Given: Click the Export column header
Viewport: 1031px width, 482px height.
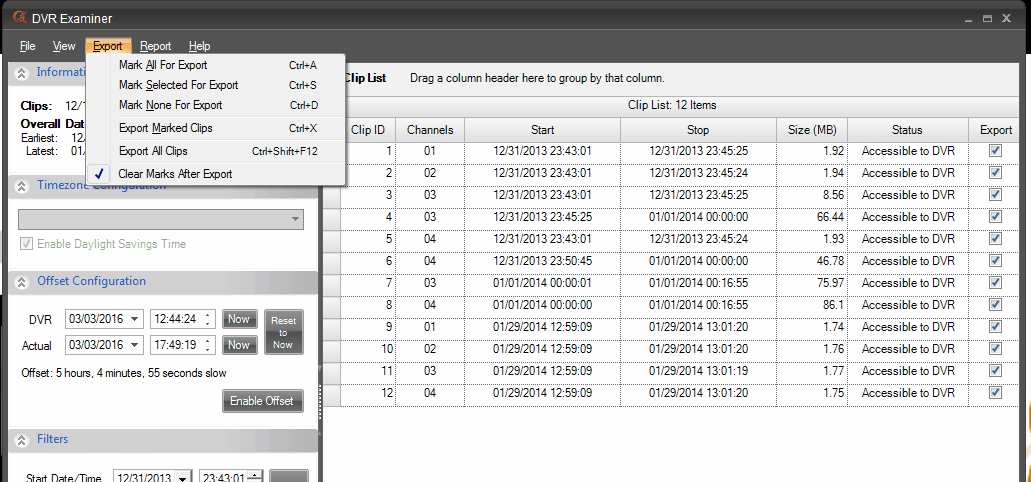Looking at the screenshot, I should pos(995,130).
